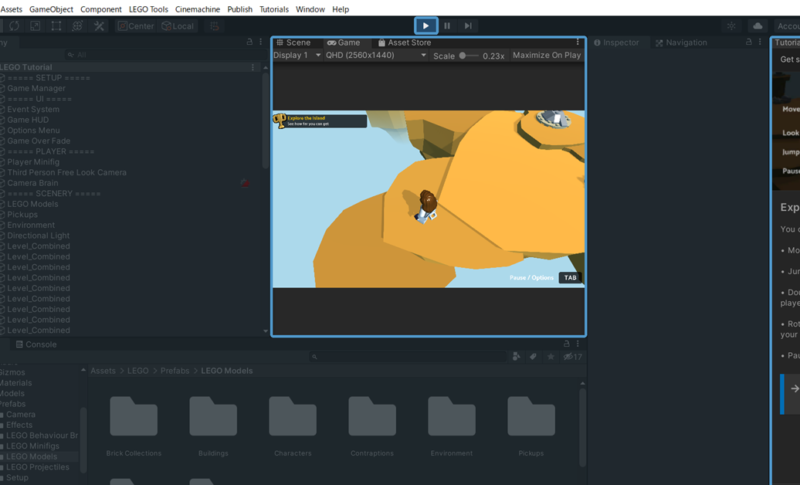The width and height of the screenshot is (800, 485).
Task: Toggle pivot mode with the Center button
Action: 136,26
